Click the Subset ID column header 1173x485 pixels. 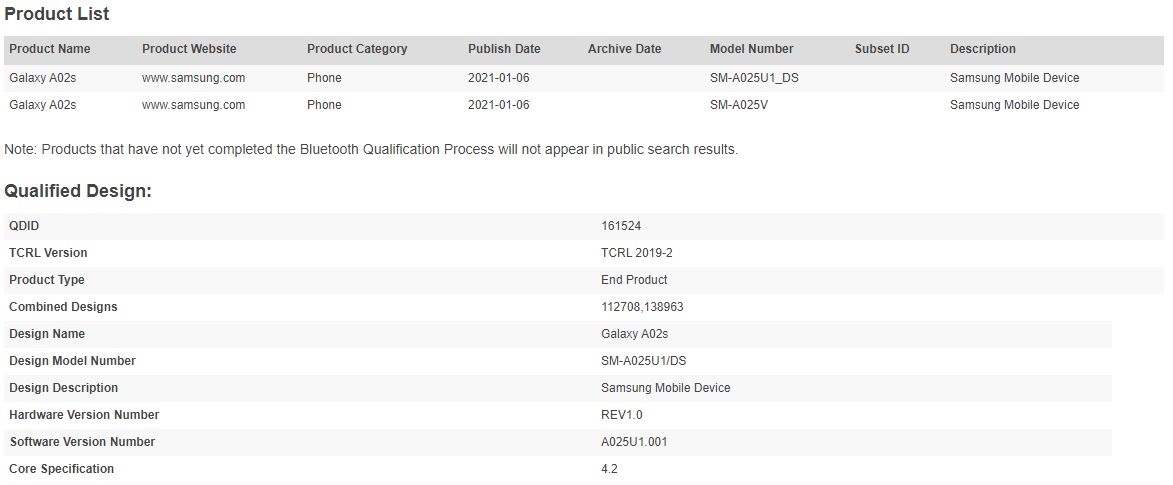[882, 49]
